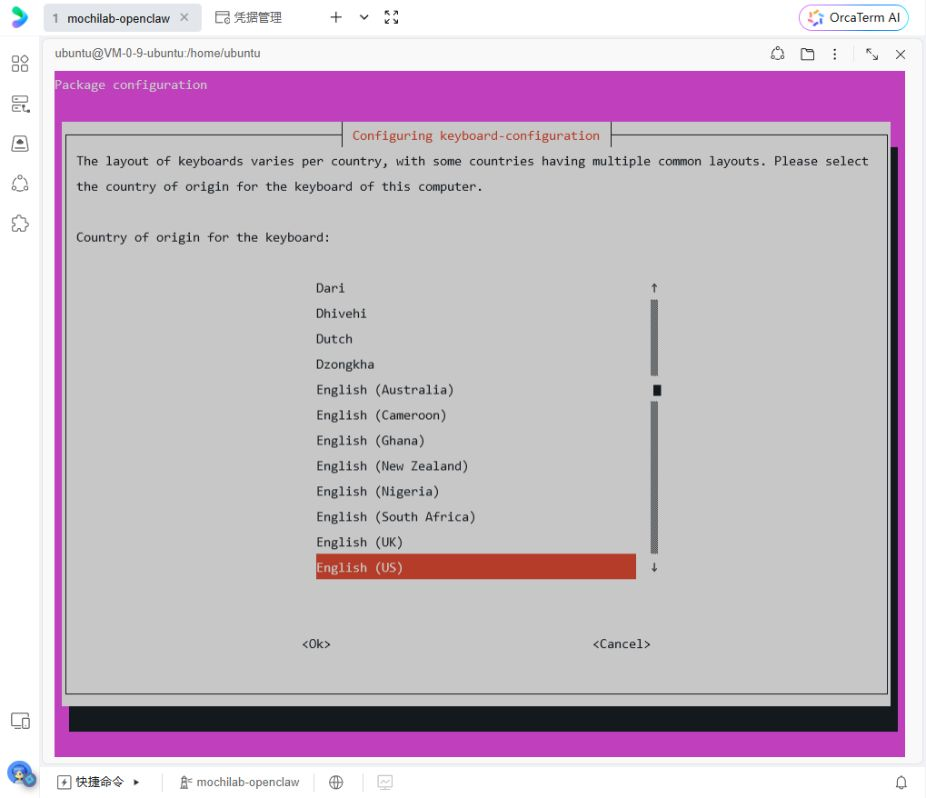926x798 pixels.
Task: Open the puzzle-piece plugins icon in sidebar
Action: (x=20, y=223)
